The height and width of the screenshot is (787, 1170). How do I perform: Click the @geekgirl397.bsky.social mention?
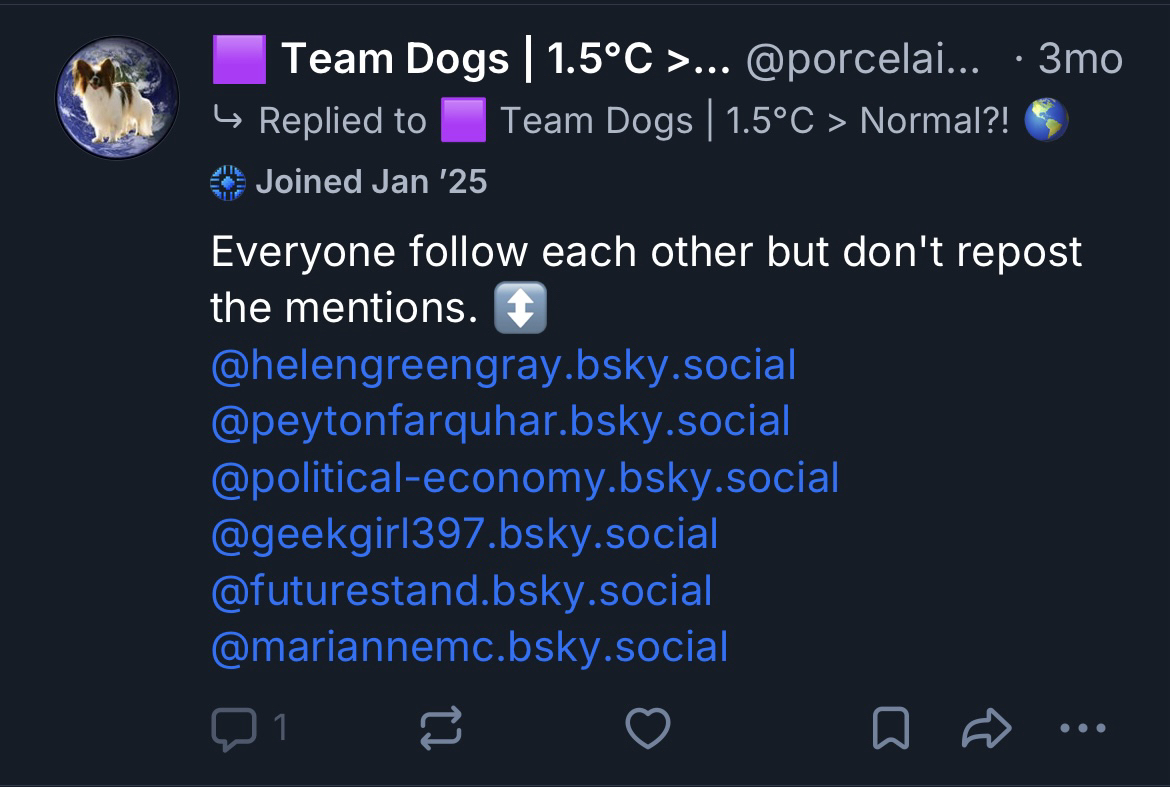(464, 534)
